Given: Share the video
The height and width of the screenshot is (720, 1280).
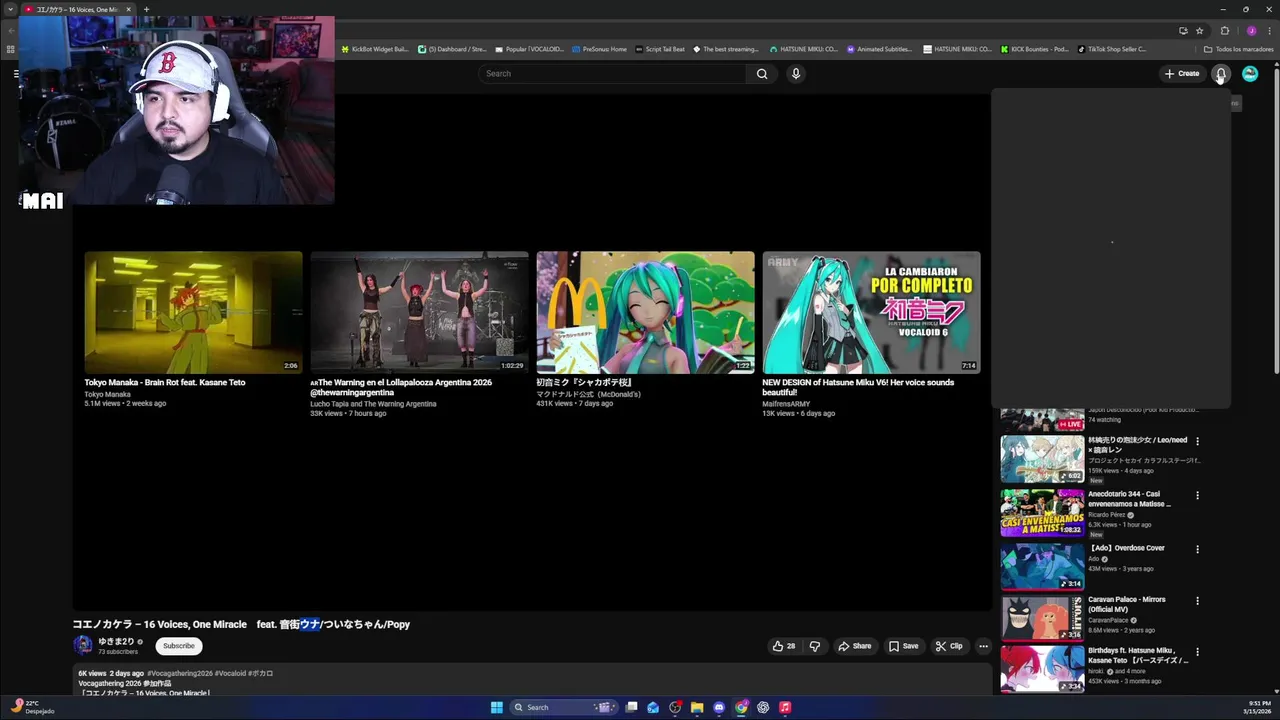Looking at the screenshot, I should click(x=854, y=646).
